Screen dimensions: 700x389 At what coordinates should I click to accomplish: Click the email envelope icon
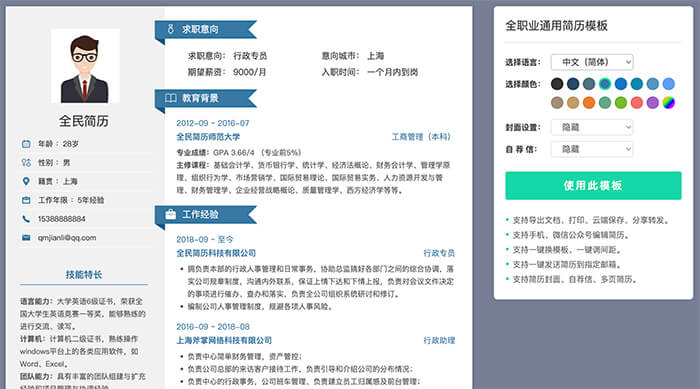pyautogui.click(x=26, y=238)
